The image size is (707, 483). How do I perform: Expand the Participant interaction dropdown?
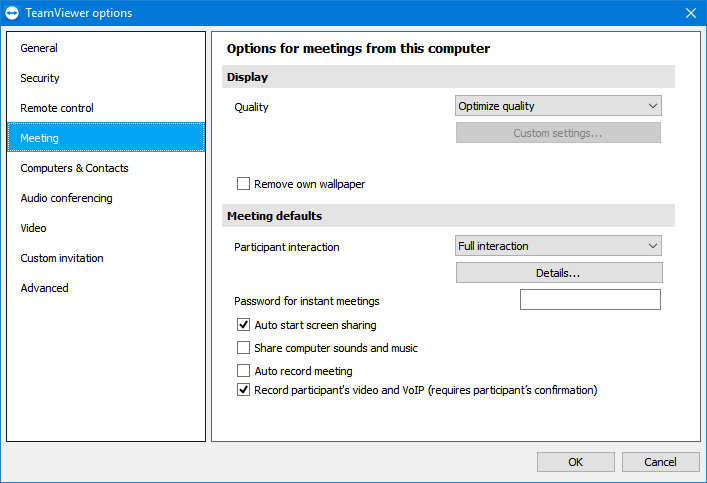coord(558,246)
